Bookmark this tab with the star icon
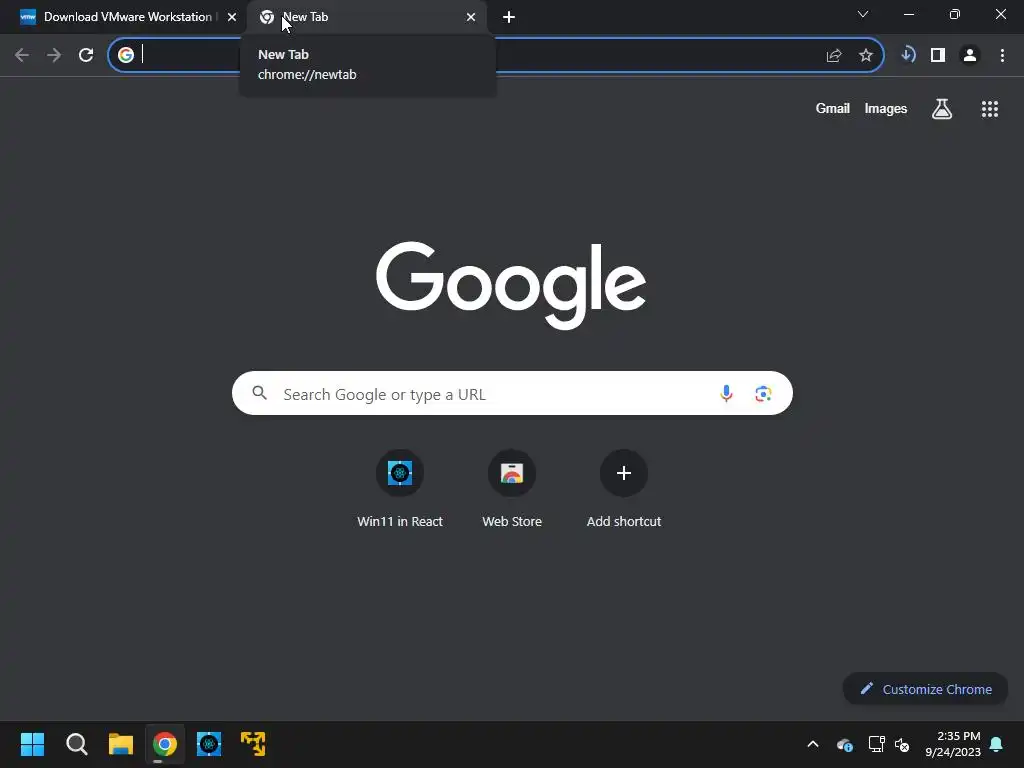 point(866,56)
